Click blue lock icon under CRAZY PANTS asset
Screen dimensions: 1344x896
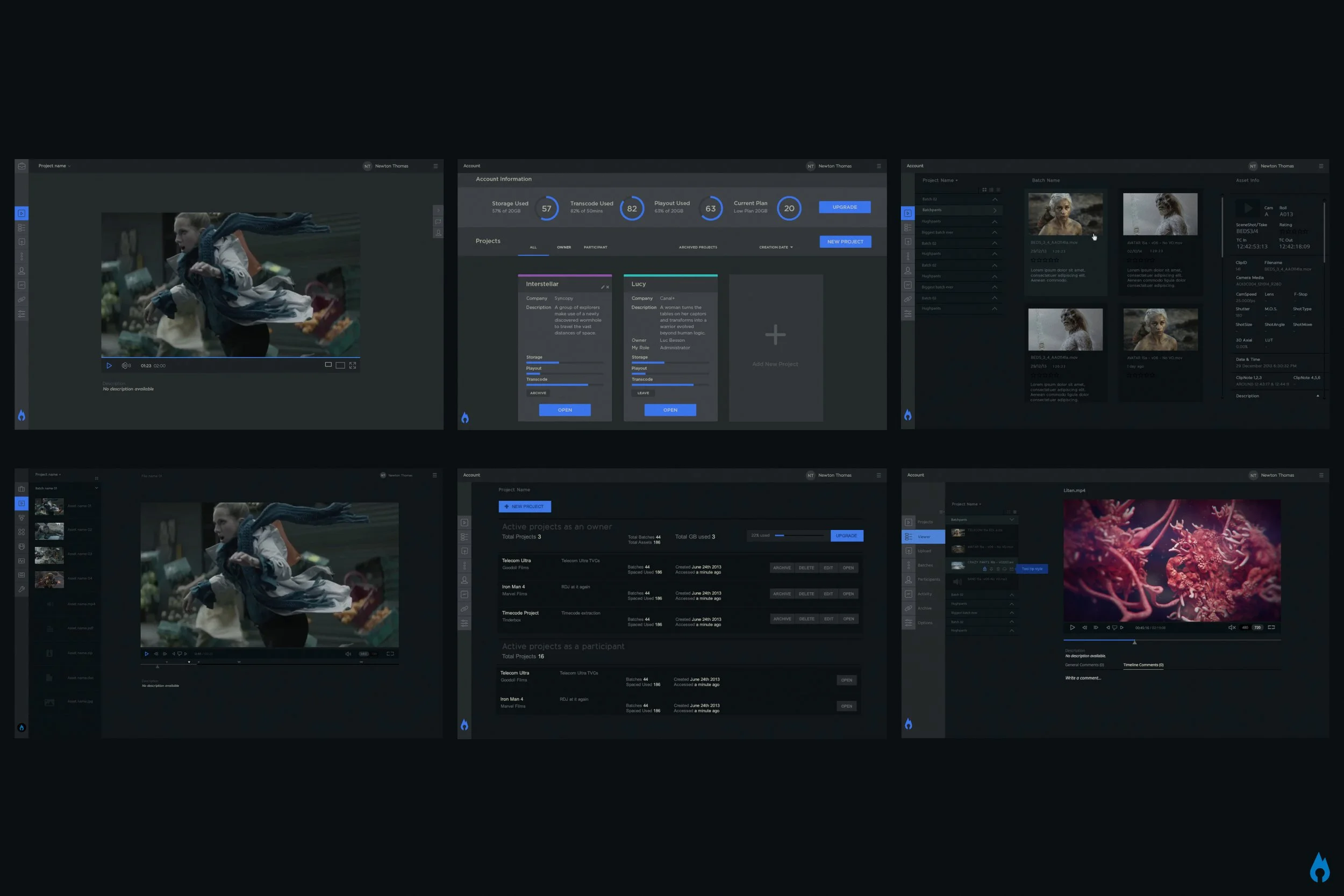984,569
